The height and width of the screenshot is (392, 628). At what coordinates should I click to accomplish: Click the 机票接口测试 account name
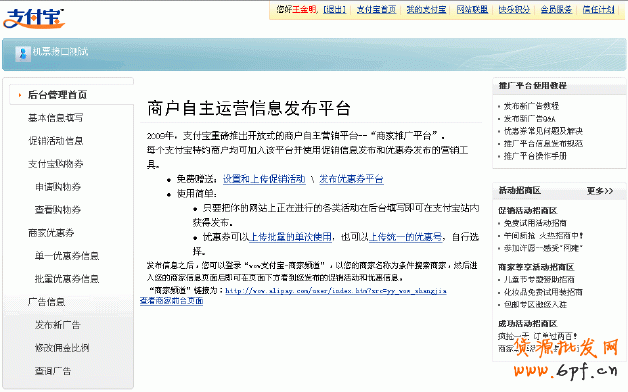coord(60,52)
